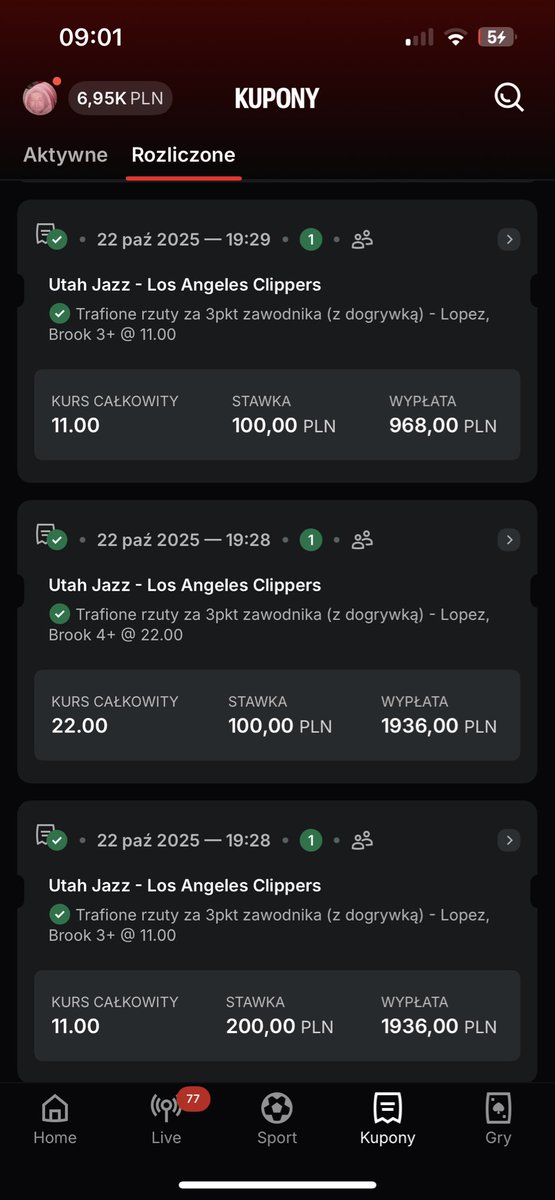Tap the green count badge on second coupon
The height and width of the screenshot is (1200, 555).
click(x=311, y=540)
